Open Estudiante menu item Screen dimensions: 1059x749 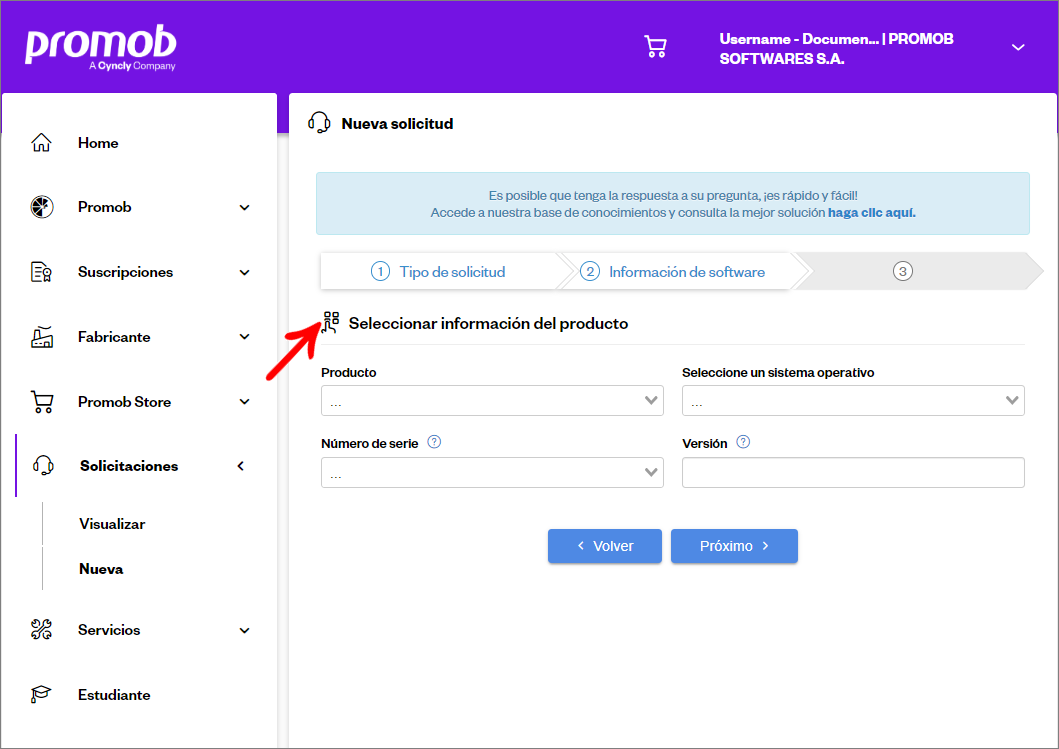click(114, 695)
